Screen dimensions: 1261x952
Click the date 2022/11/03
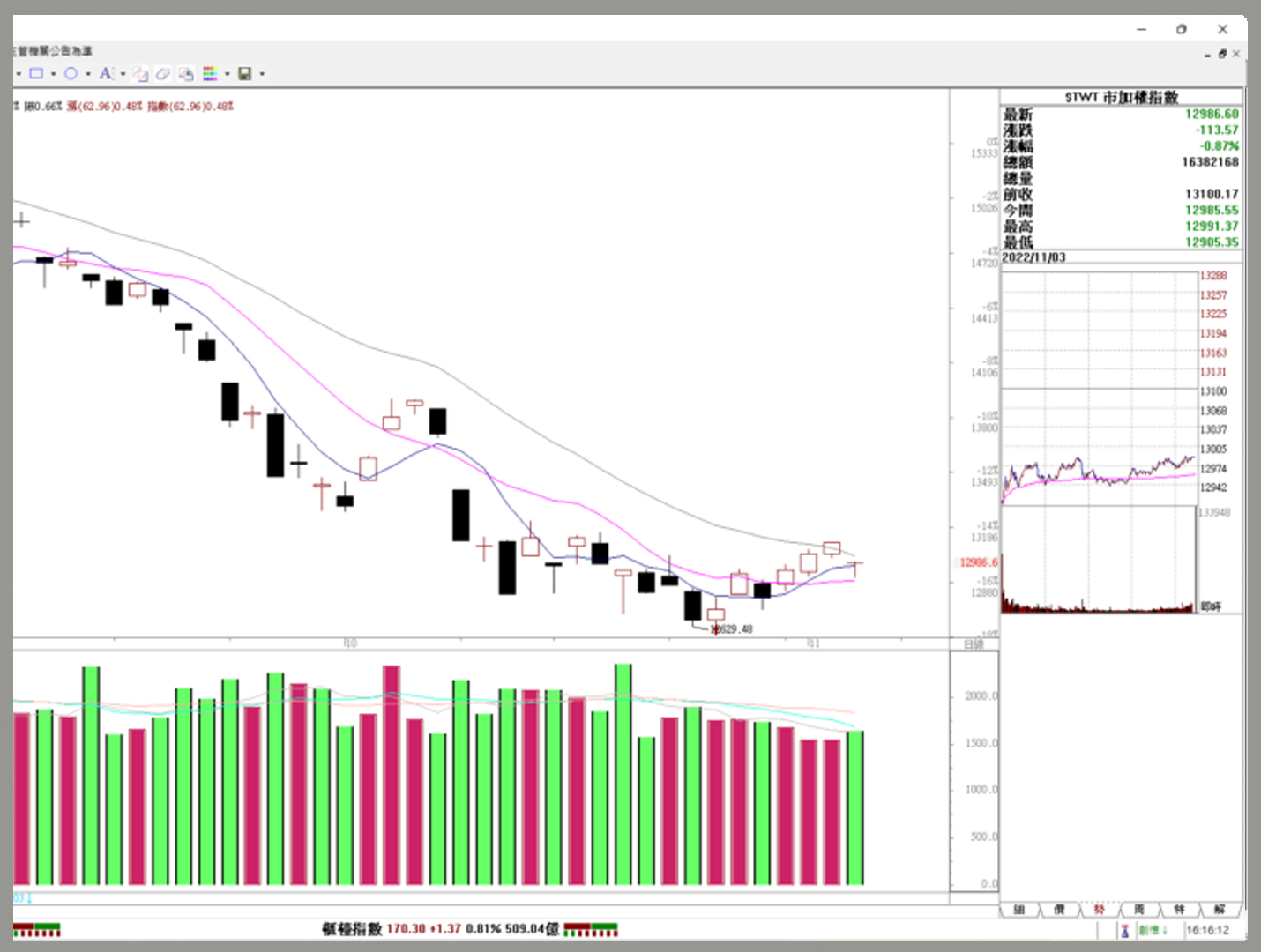[x=1033, y=258]
